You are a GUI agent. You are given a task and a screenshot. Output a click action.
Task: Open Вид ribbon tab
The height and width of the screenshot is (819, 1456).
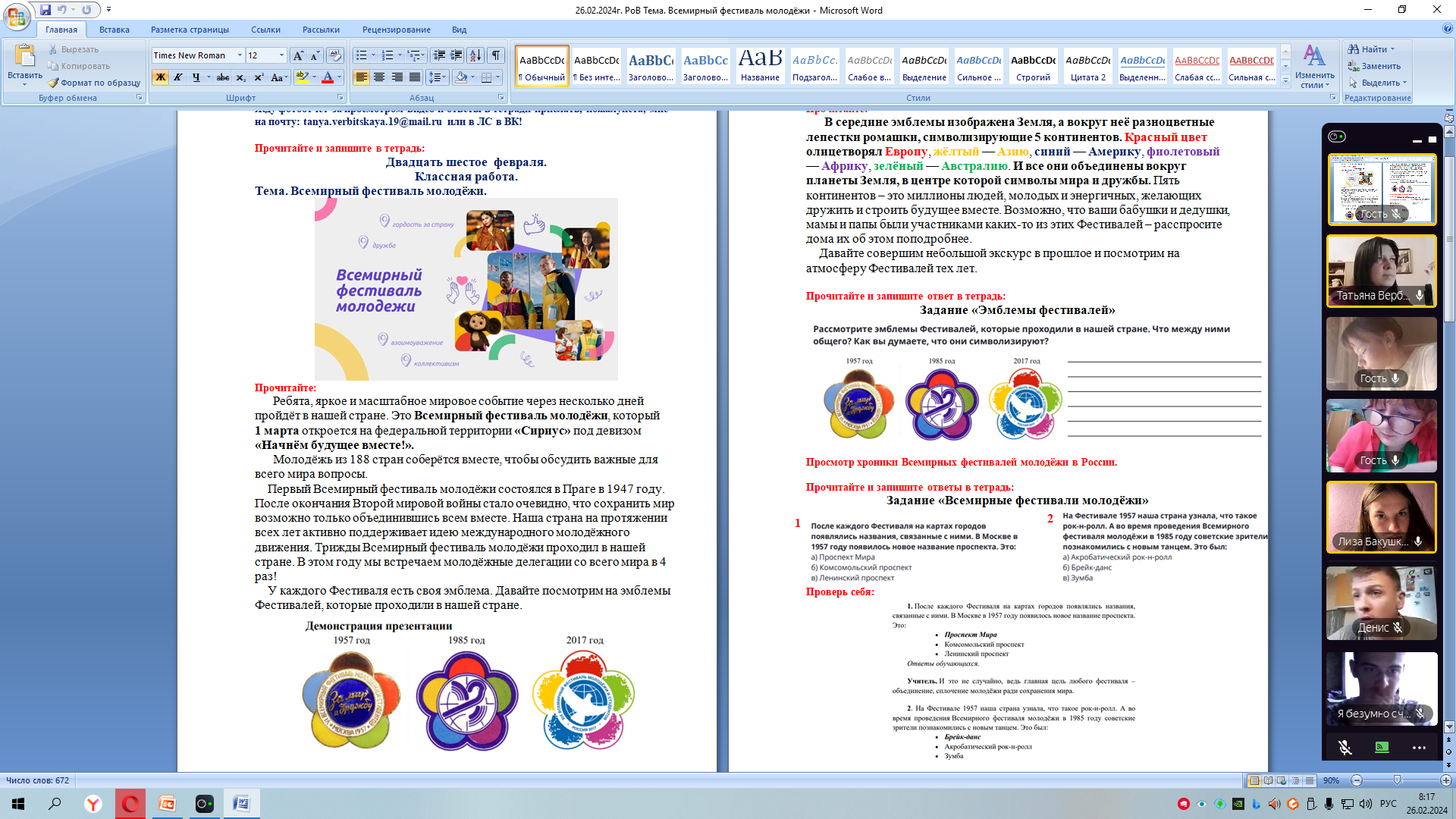pyautogui.click(x=459, y=30)
